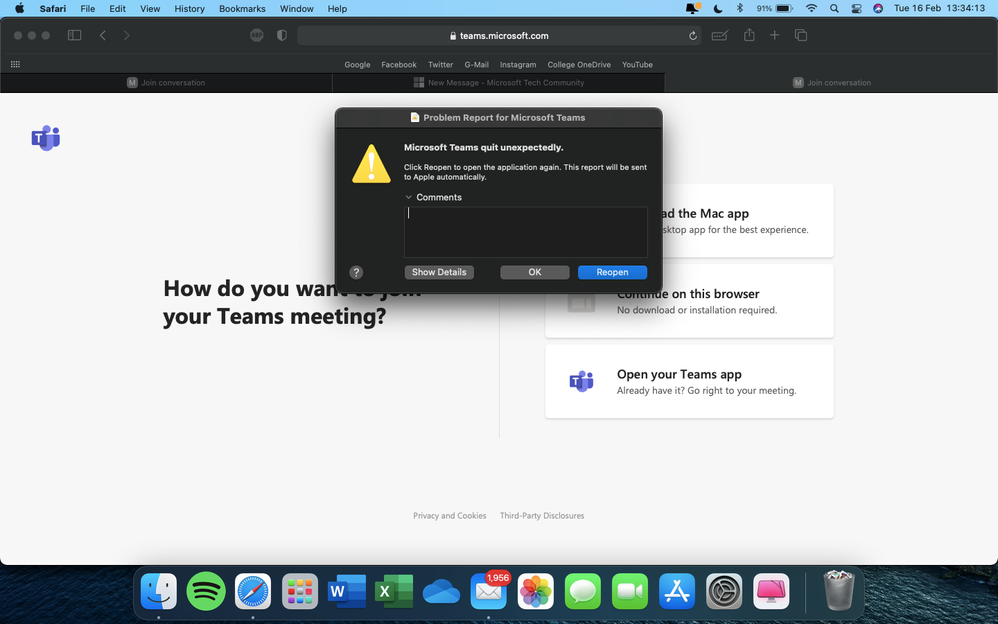The width and height of the screenshot is (998, 624).
Task: Open Photos app from the Dock
Action: 535,591
